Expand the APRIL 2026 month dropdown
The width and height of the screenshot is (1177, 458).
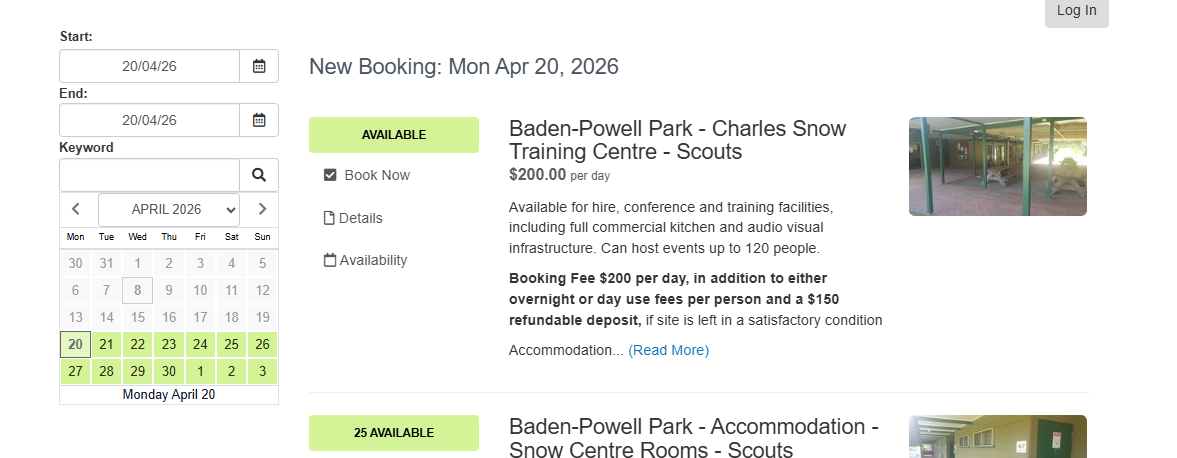point(169,209)
